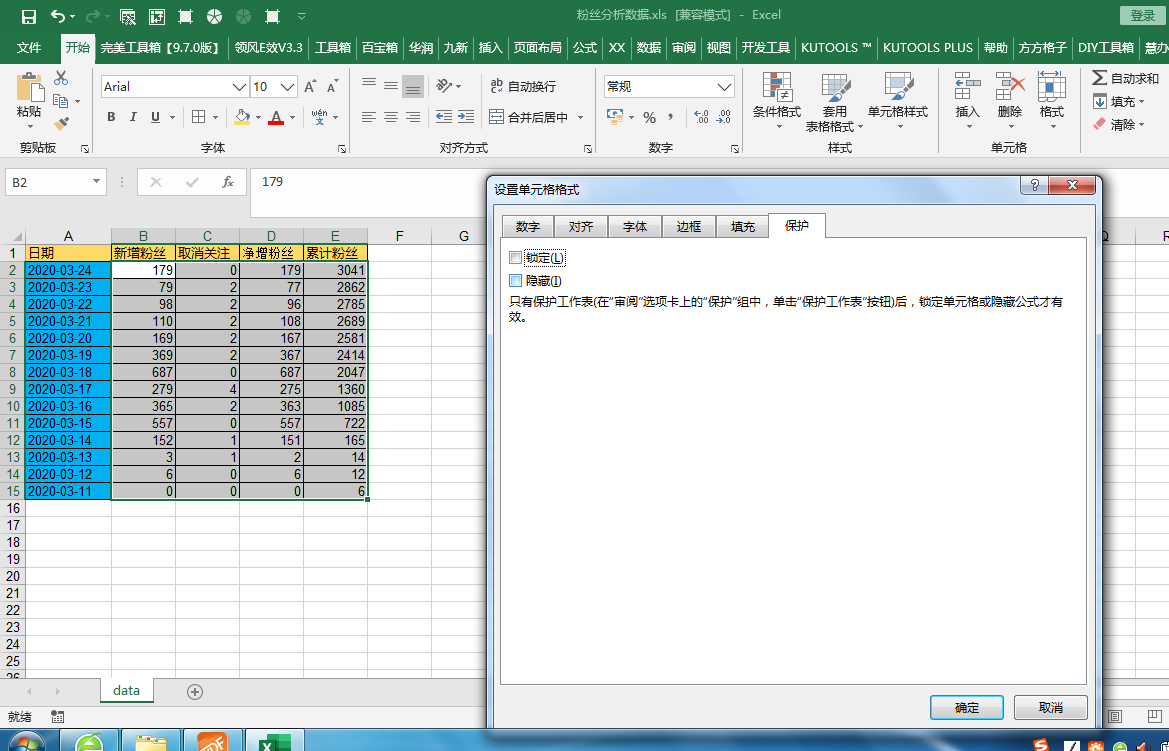Screen dimensions: 1169x751
Task: Open Excel from the Windows taskbar
Action: 274,741
